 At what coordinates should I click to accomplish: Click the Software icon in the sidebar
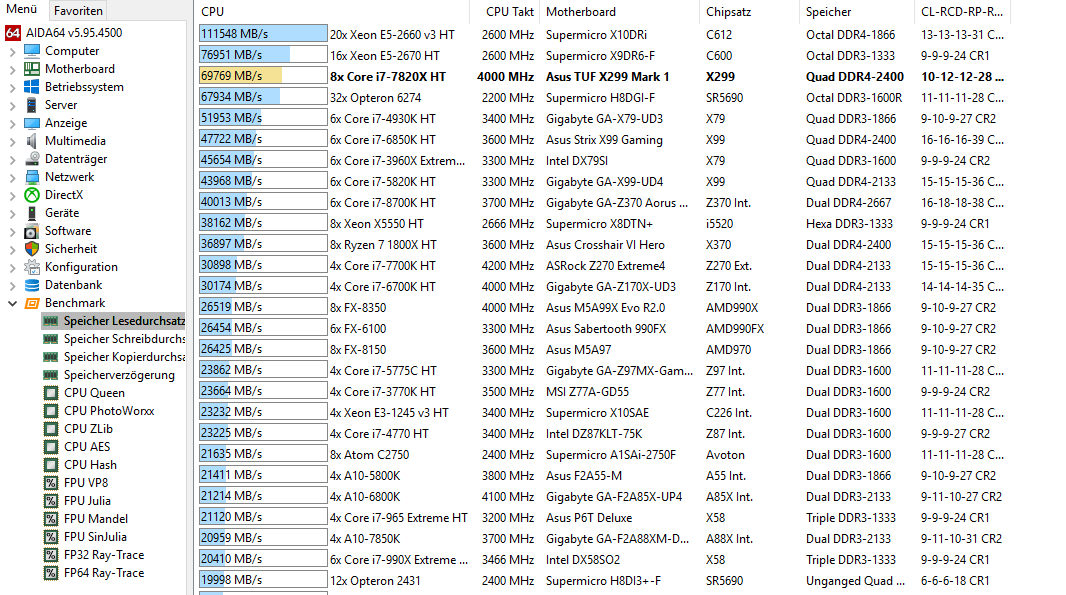coord(32,231)
